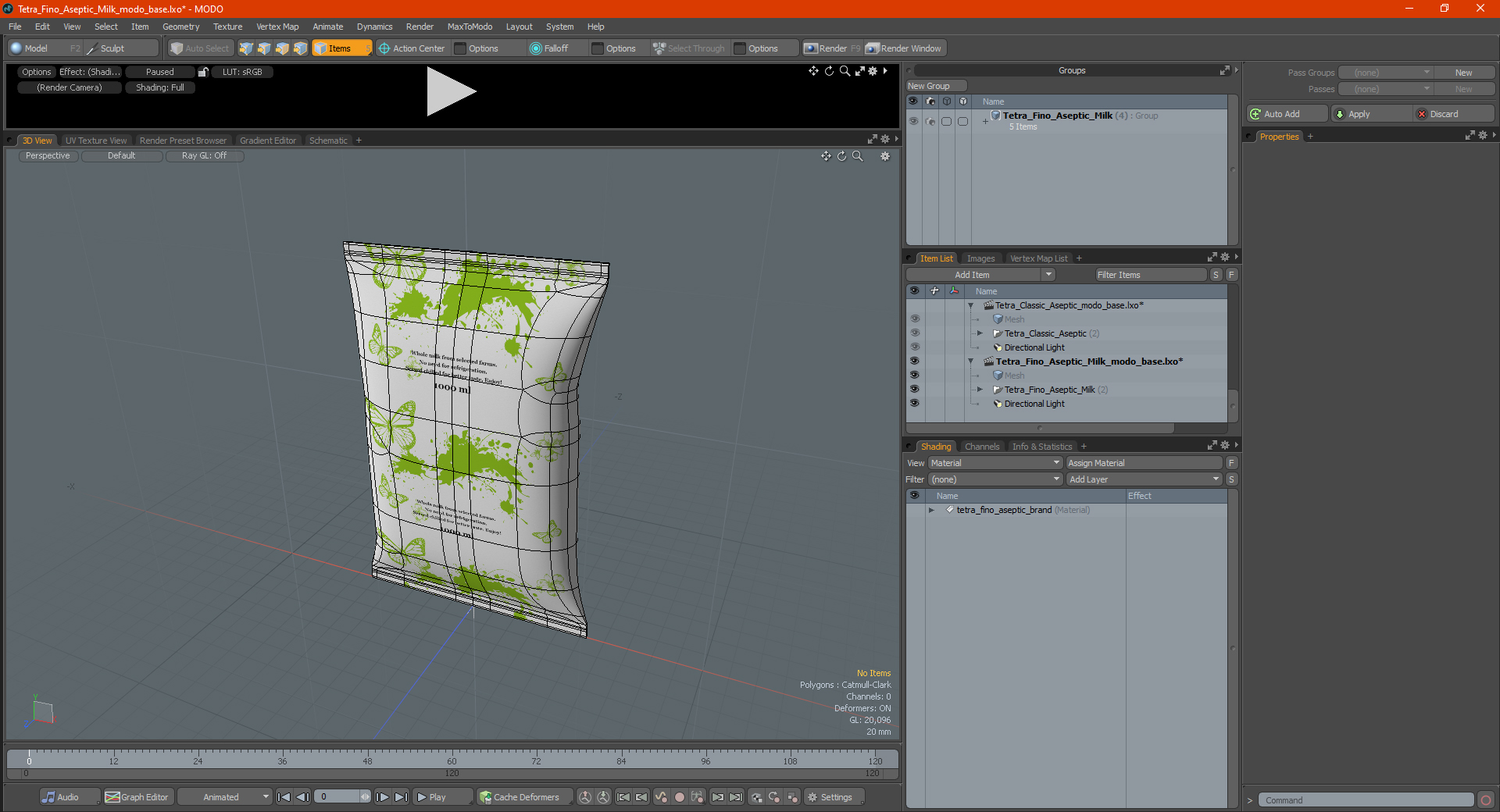Step back one frame
The image size is (1500, 812).
click(303, 797)
